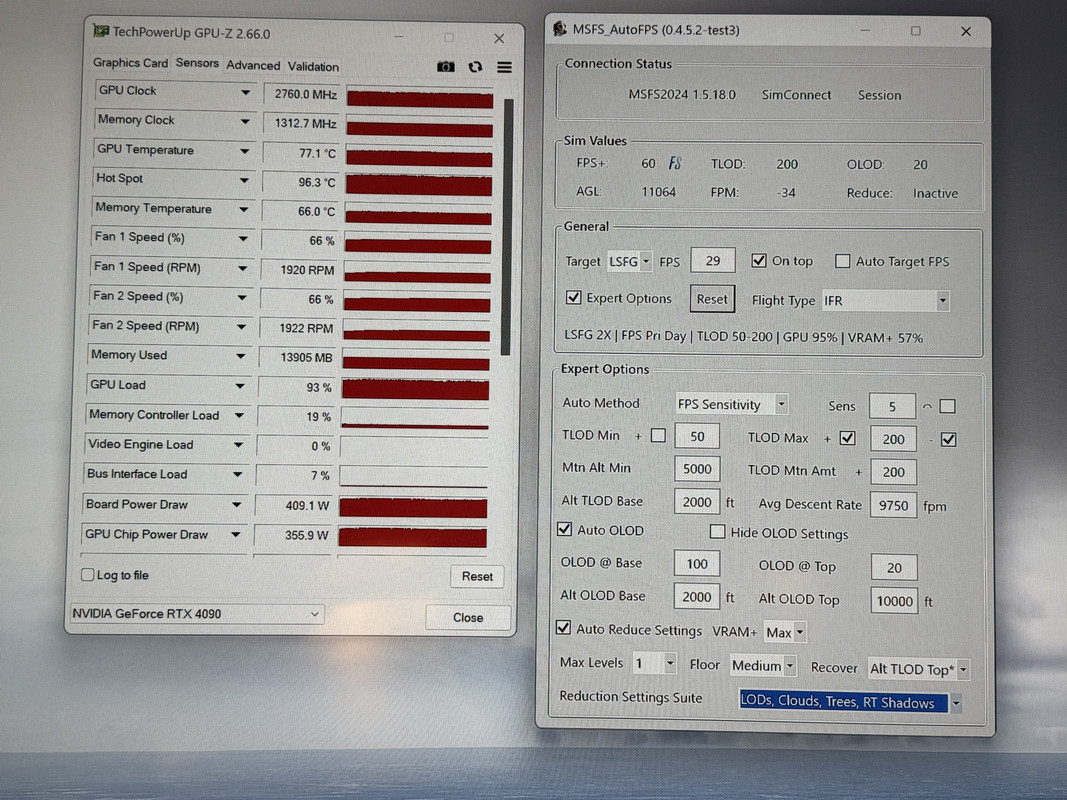
Task: Open the VRAM+ Max dropdown
Action: [x=785, y=633]
